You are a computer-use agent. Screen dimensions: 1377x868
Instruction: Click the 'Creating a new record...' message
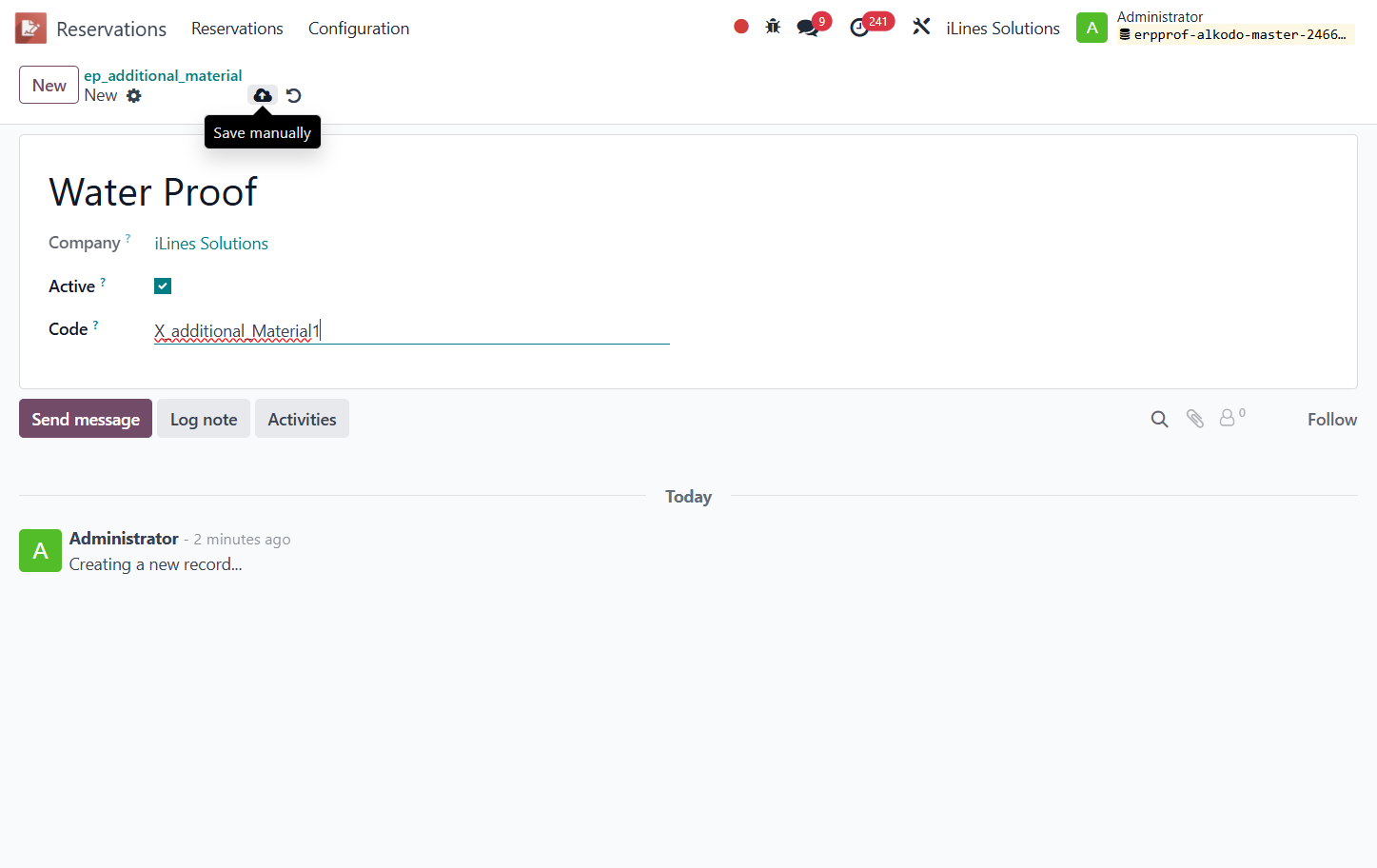(156, 564)
